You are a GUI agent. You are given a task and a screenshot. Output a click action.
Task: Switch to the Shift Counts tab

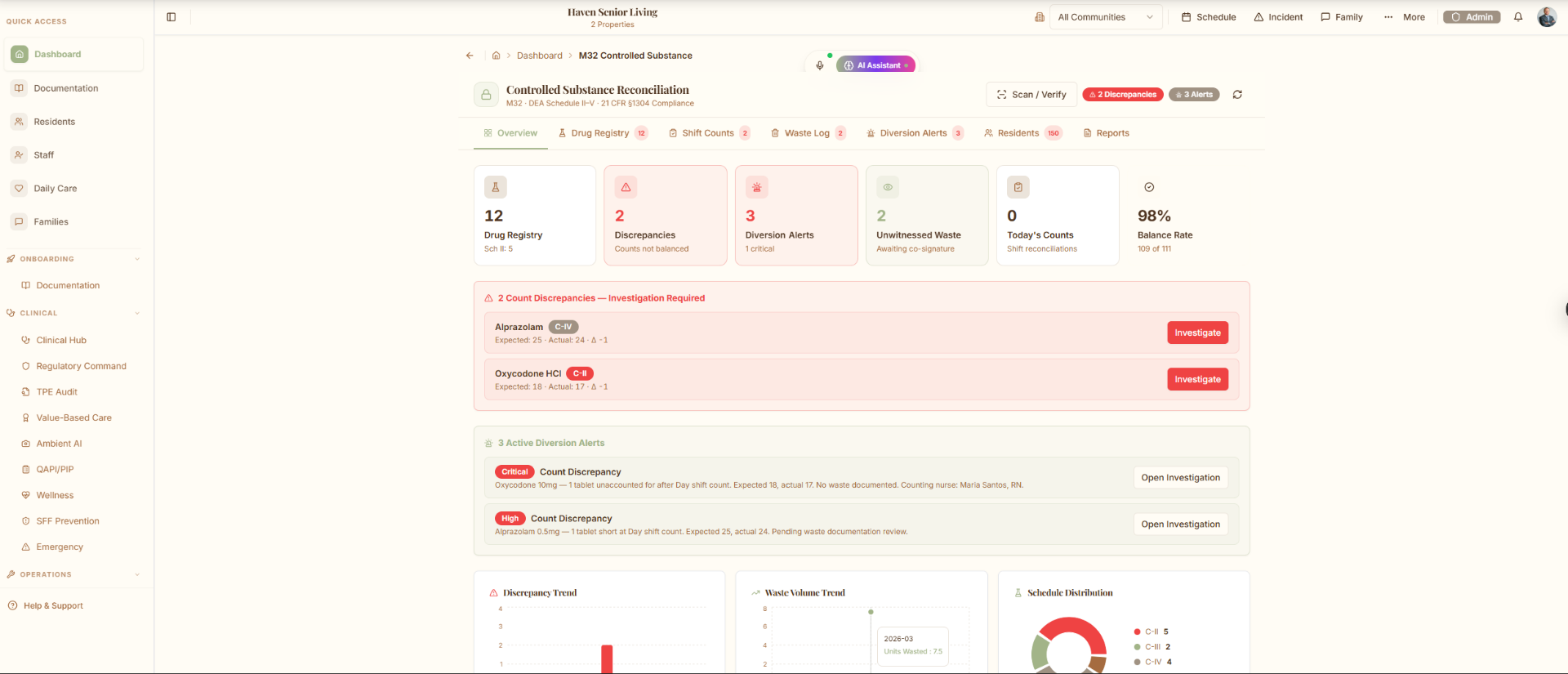coord(709,133)
